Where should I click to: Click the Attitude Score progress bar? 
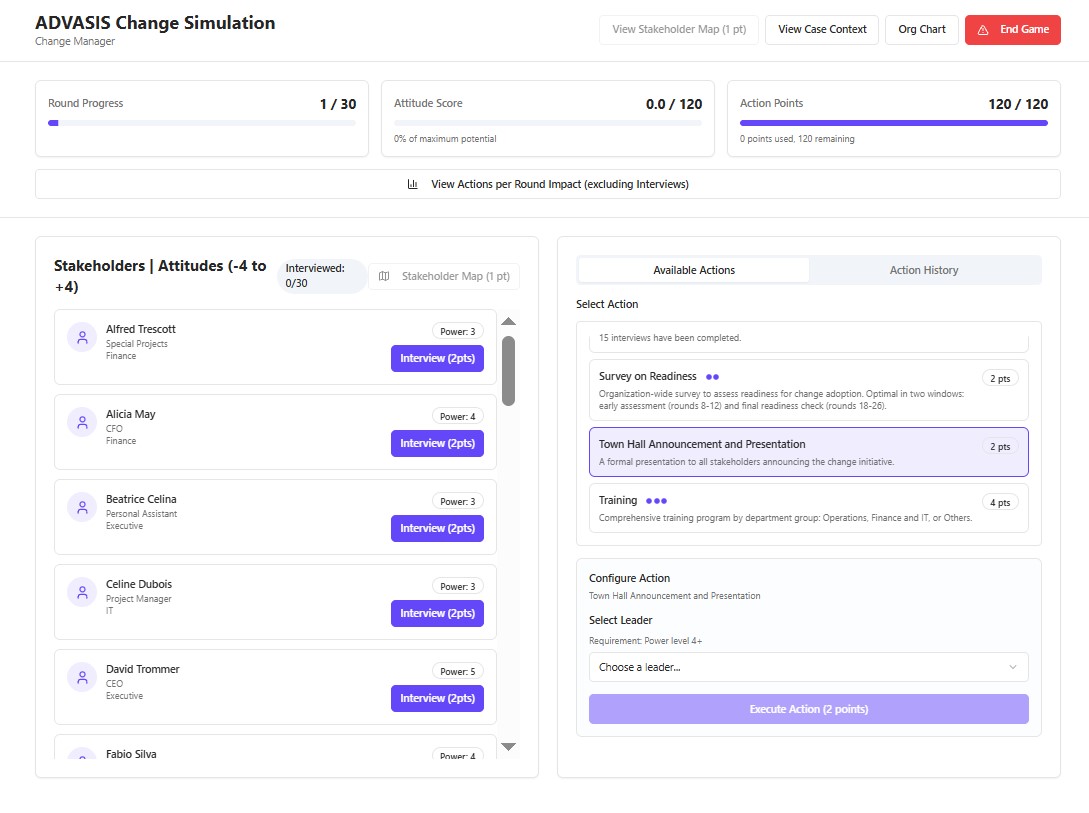click(548, 123)
